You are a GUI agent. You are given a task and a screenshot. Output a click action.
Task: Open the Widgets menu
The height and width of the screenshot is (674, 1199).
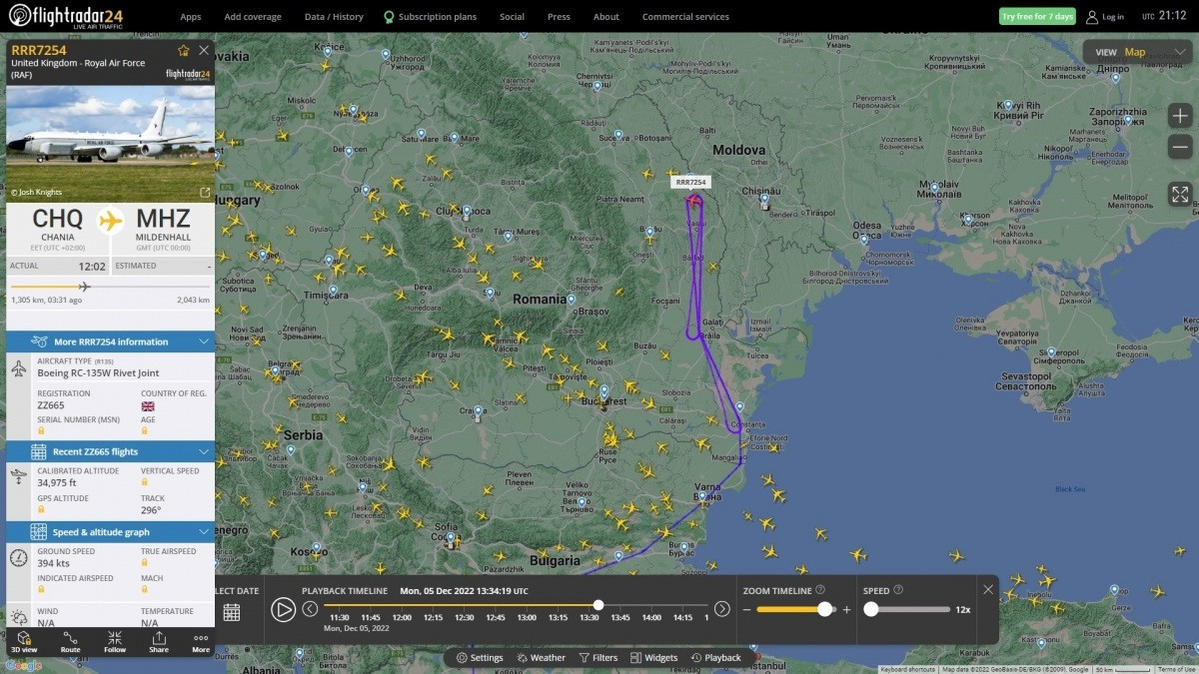coord(654,658)
